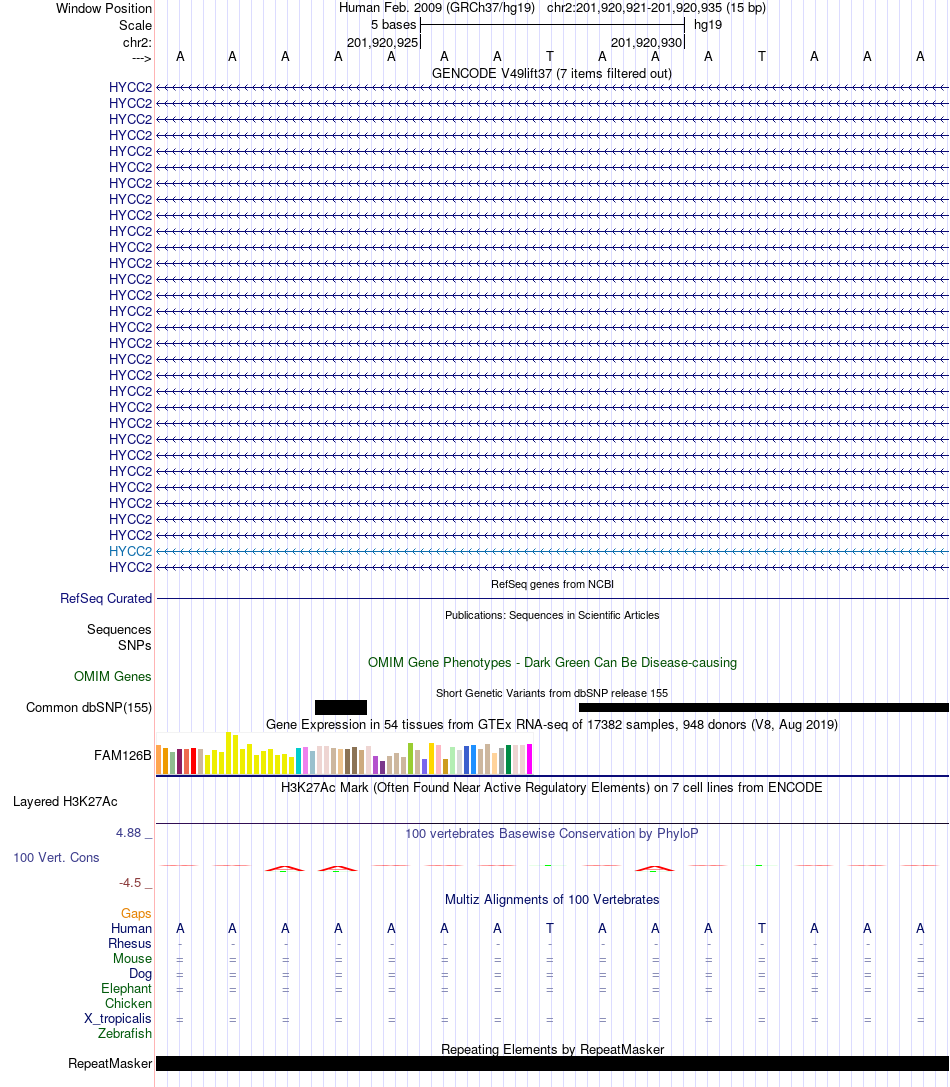Viewport: 950px width, 1087px height.
Task: Open the FAM126B tissue expression bar chart
Action: click(344, 754)
